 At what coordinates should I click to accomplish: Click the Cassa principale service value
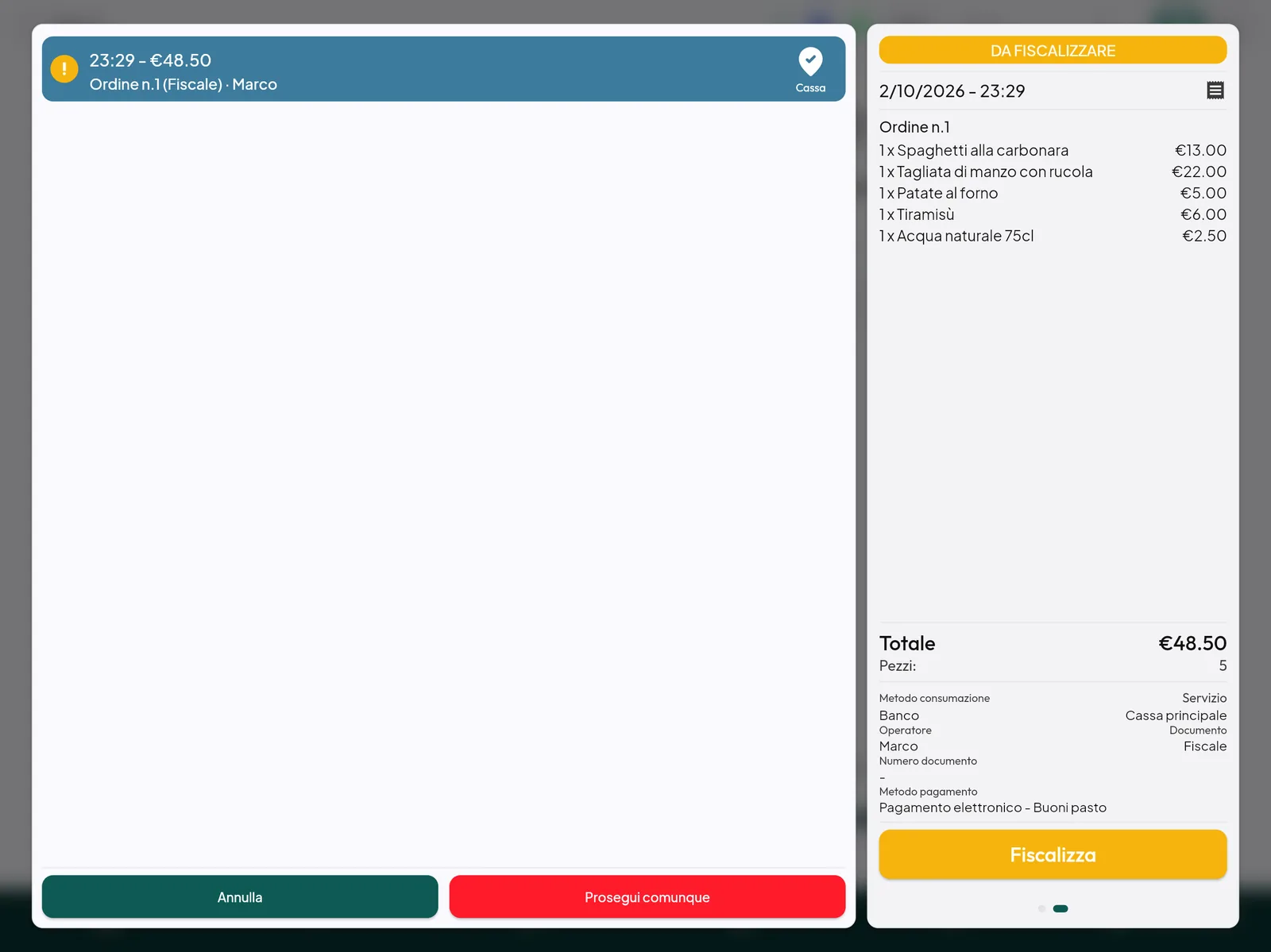[x=1176, y=715]
